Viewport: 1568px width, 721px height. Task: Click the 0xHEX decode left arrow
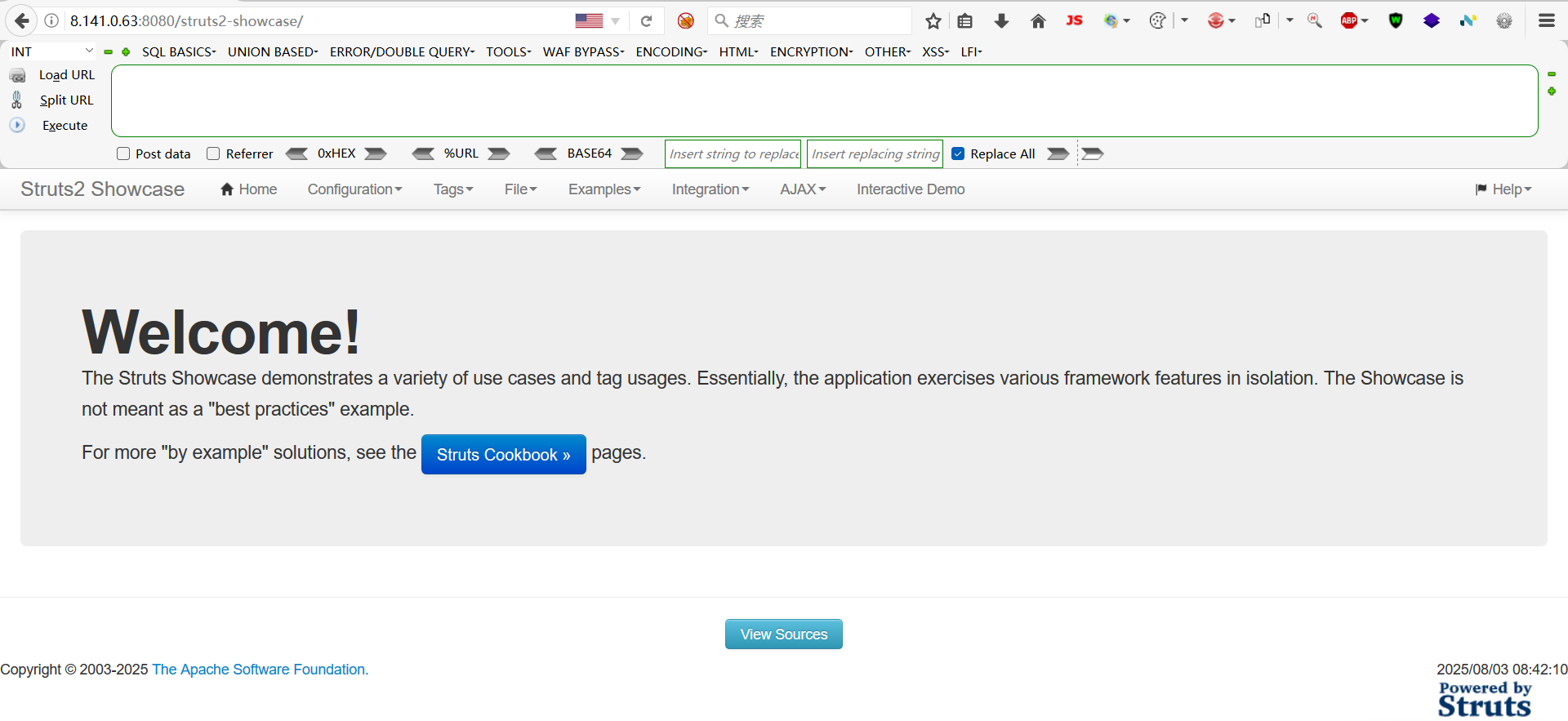coord(296,154)
